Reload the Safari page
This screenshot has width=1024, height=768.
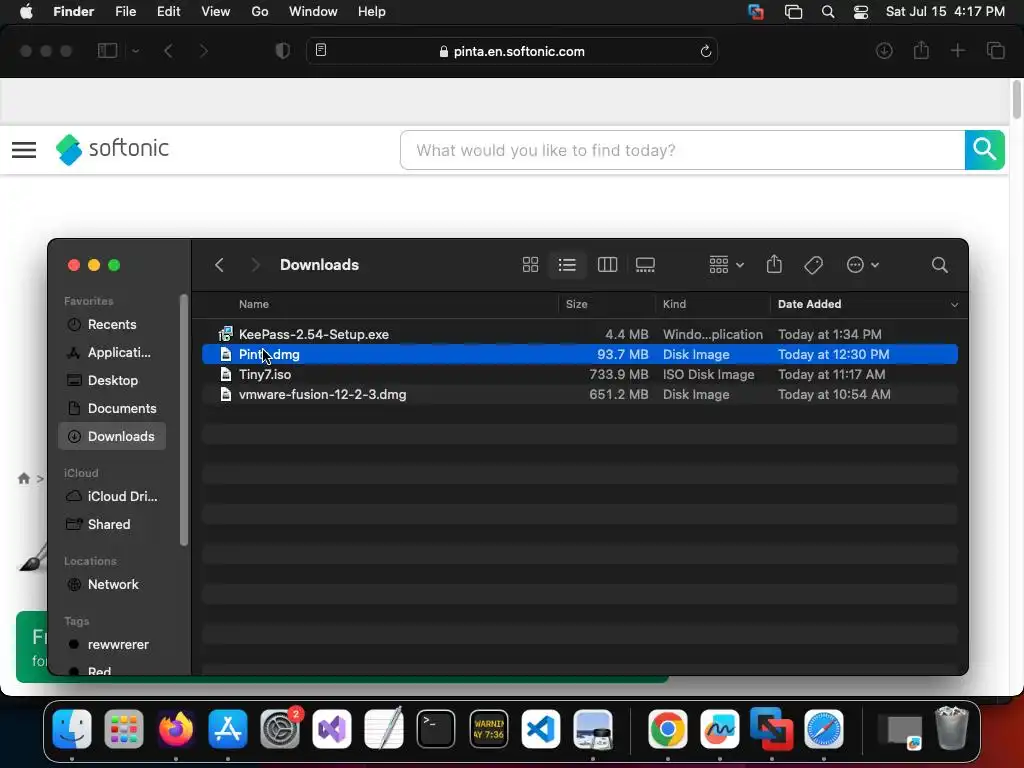(705, 52)
